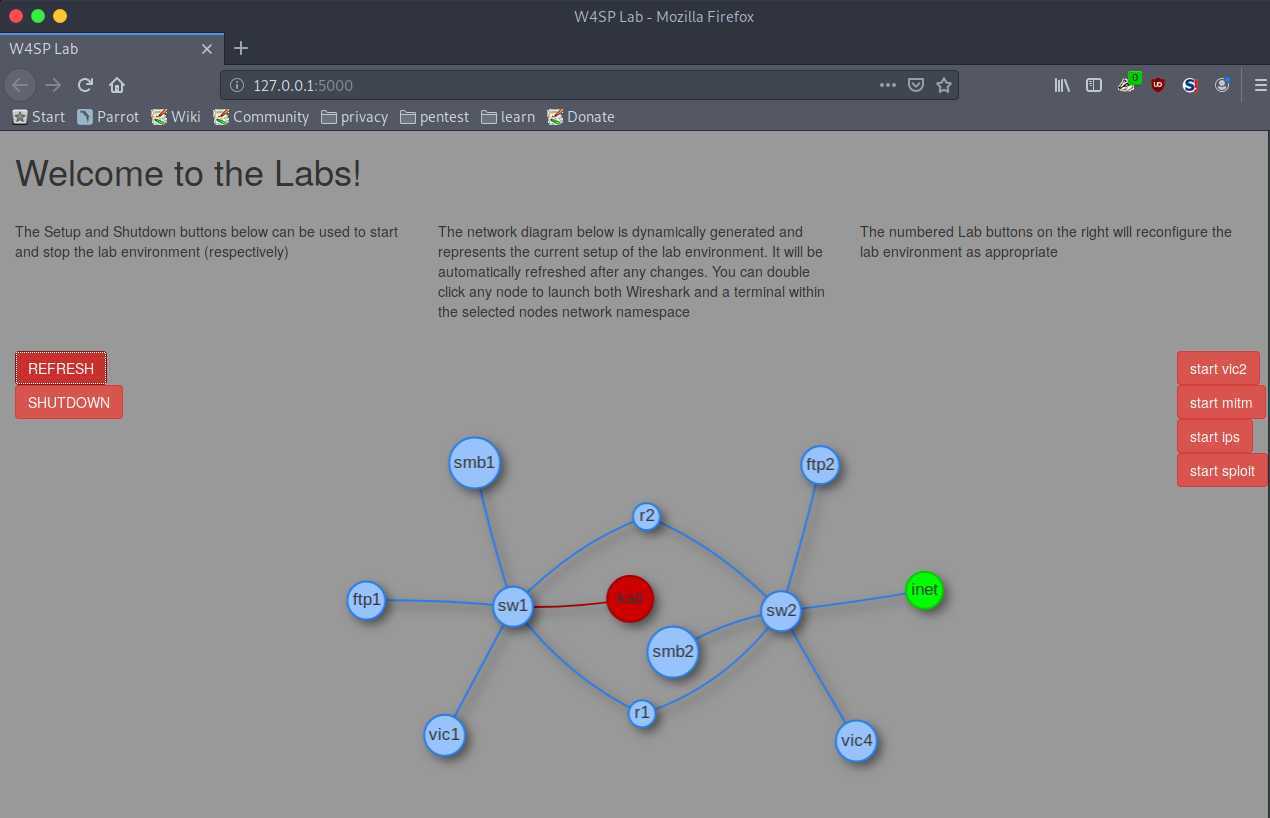Open the page actions three-dot menu
This screenshot has height=818, width=1270.
tap(888, 85)
